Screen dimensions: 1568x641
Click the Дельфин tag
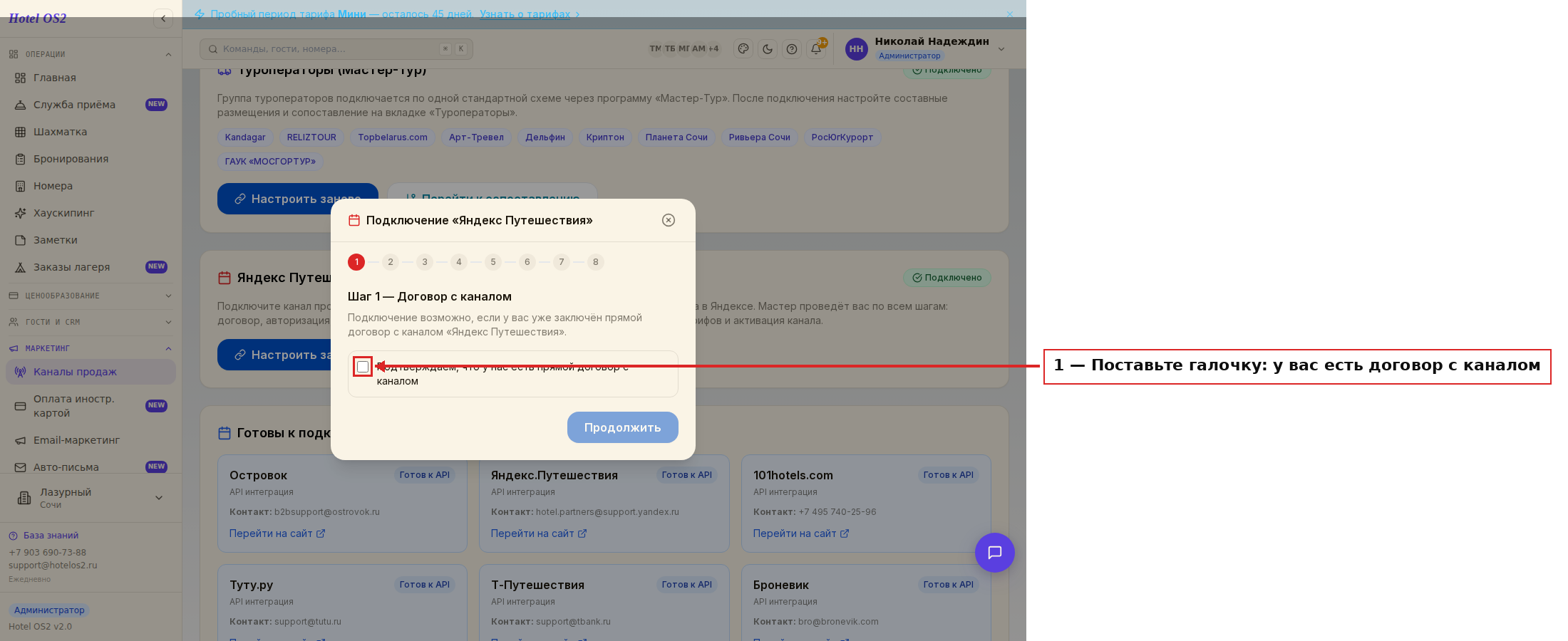coord(545,137)
